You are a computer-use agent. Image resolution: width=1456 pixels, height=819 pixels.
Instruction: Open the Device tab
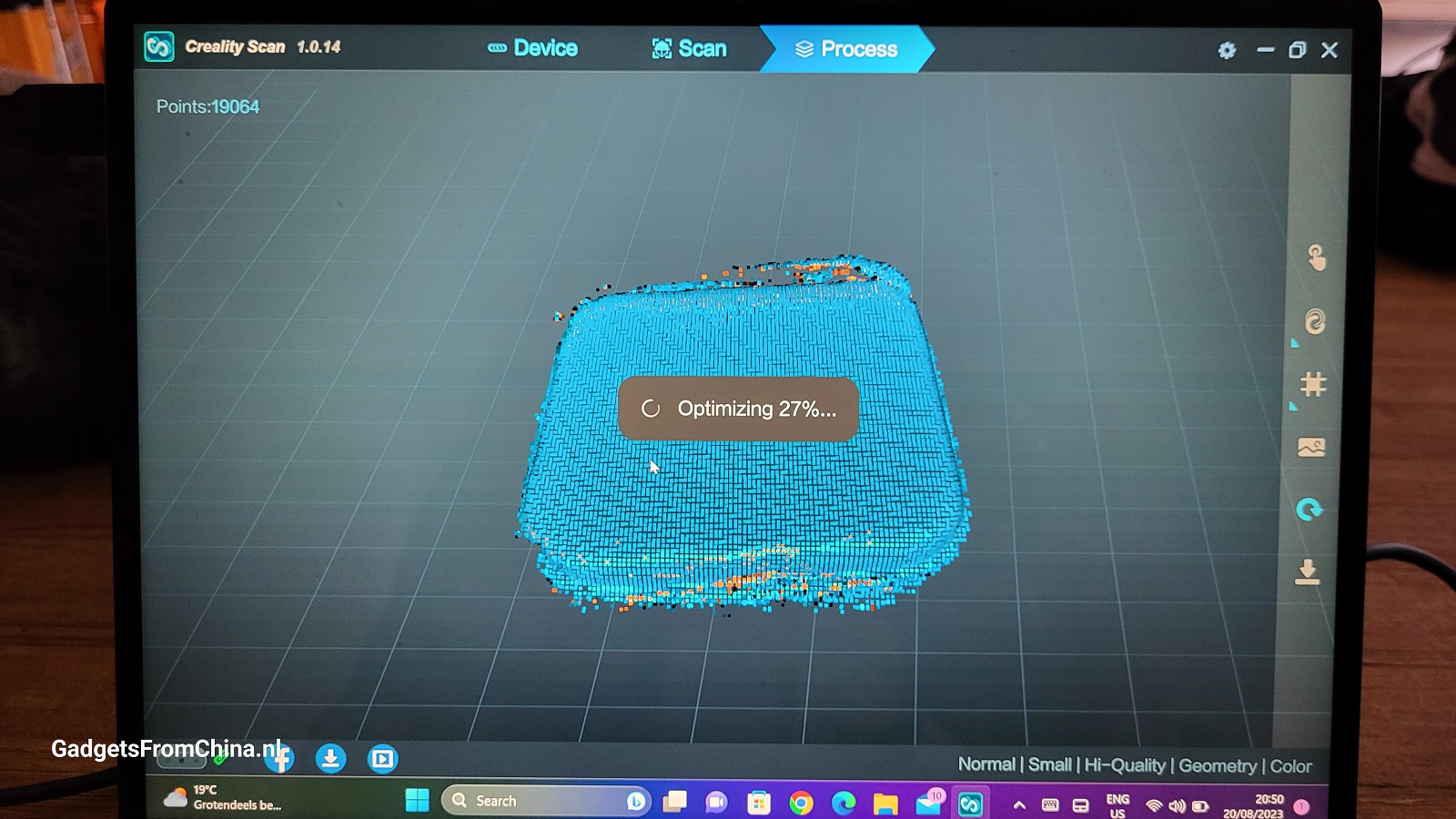(532, 48)
